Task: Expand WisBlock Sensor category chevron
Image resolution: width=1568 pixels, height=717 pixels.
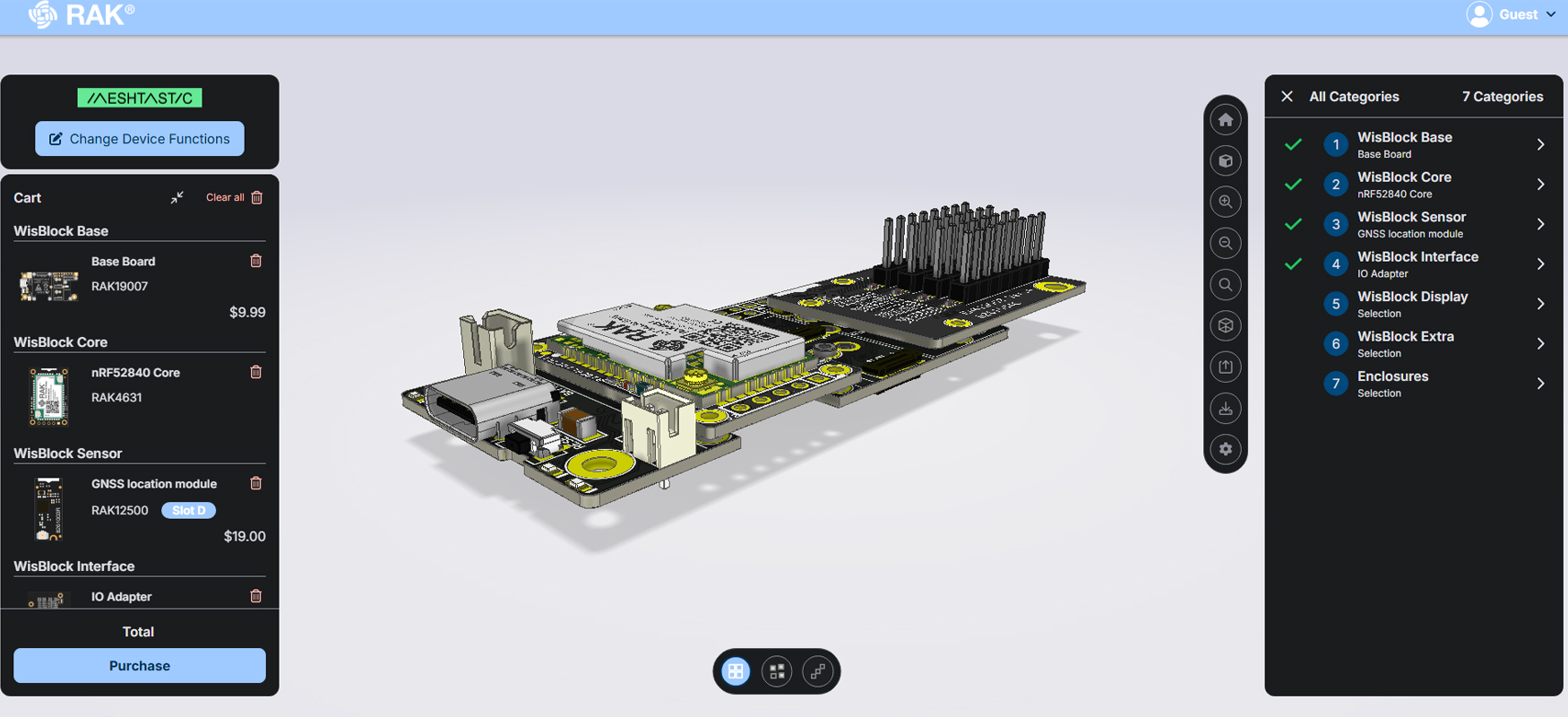Action: [x=1540, y=224]
